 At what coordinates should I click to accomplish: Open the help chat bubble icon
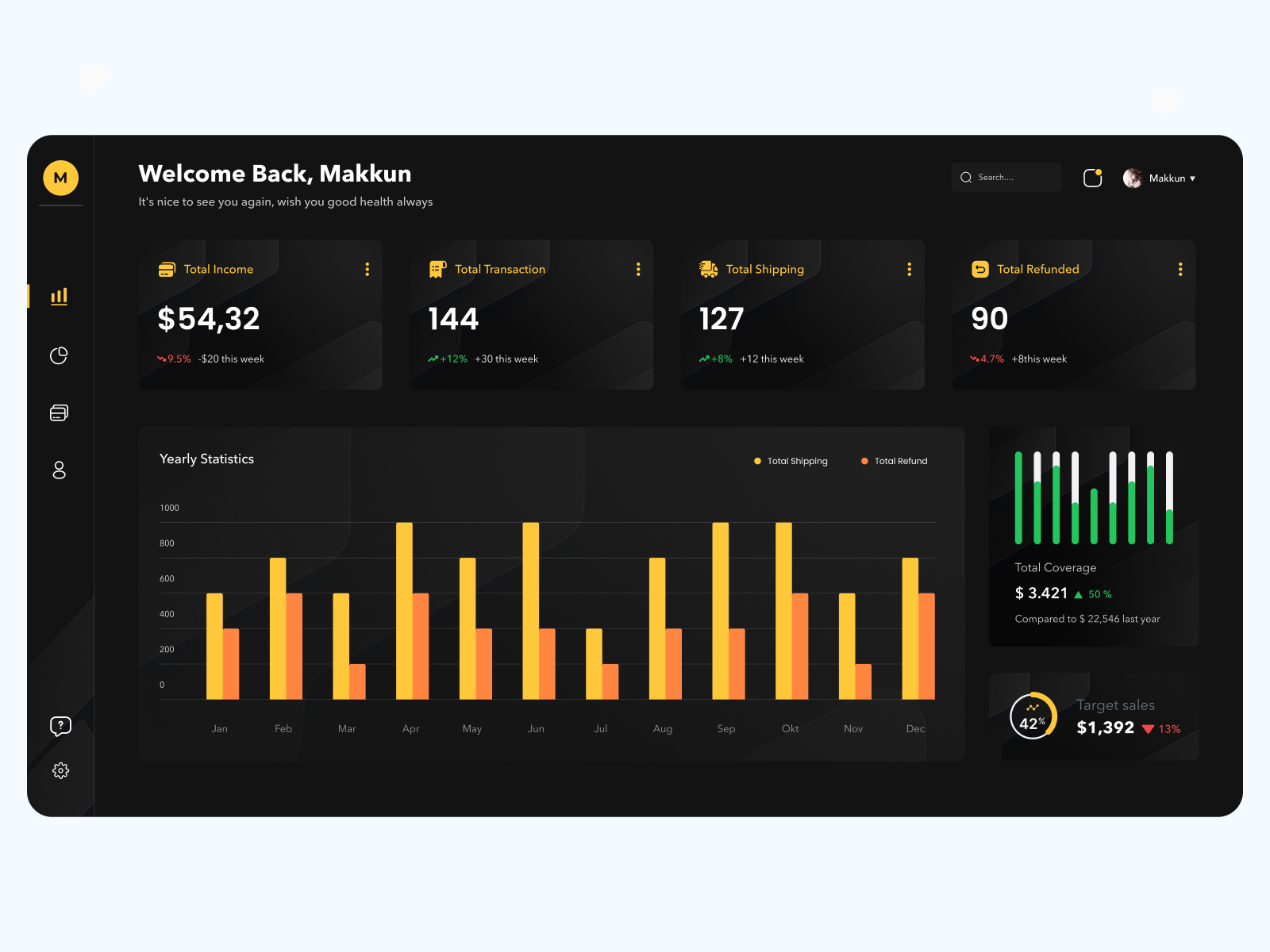click(x=60, y=726)
